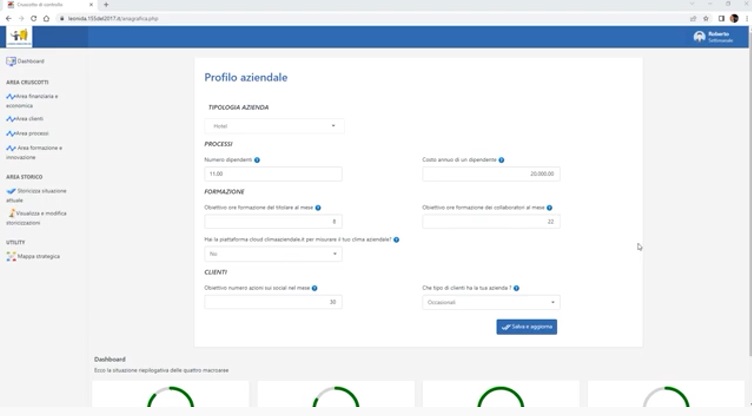Viewport: 752px width, 416px height.
Task: Bookmark this page using the star icon
Action: (706, 18)
